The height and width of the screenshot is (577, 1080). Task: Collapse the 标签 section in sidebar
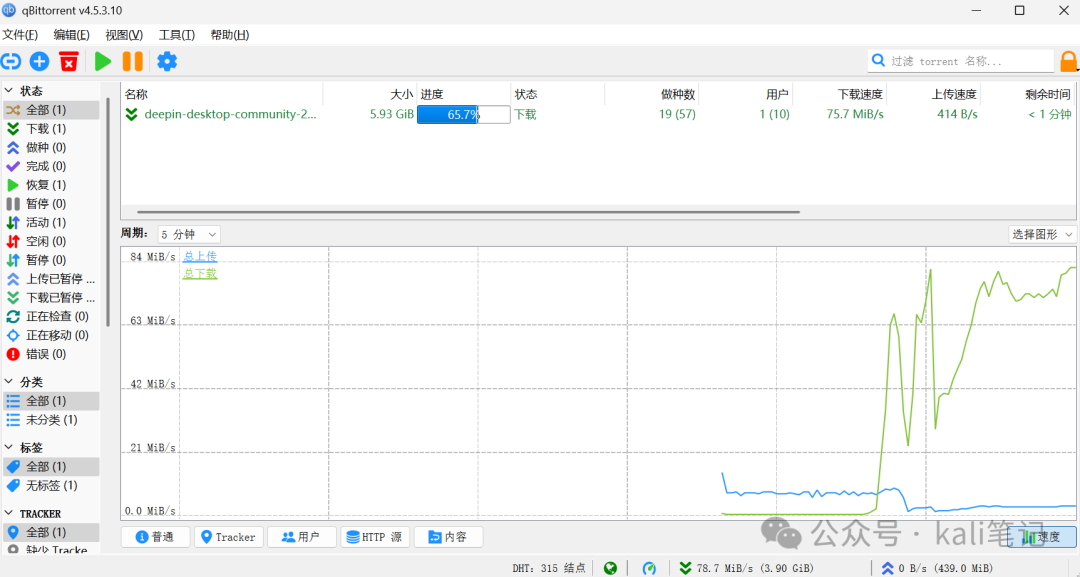pos(9,448)
